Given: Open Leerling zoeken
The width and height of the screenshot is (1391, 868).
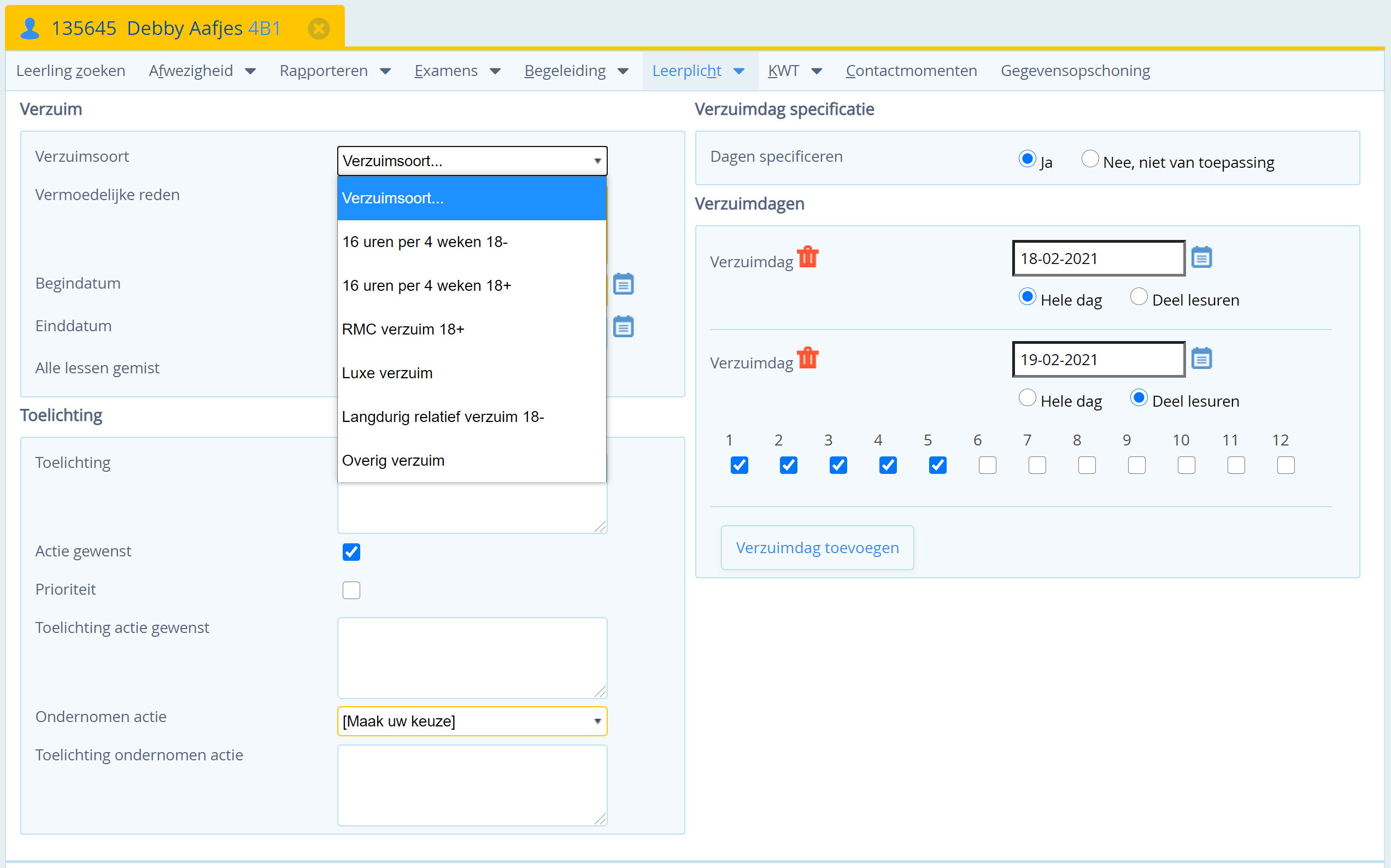Looking at the screenshot, I should (71, 71).
